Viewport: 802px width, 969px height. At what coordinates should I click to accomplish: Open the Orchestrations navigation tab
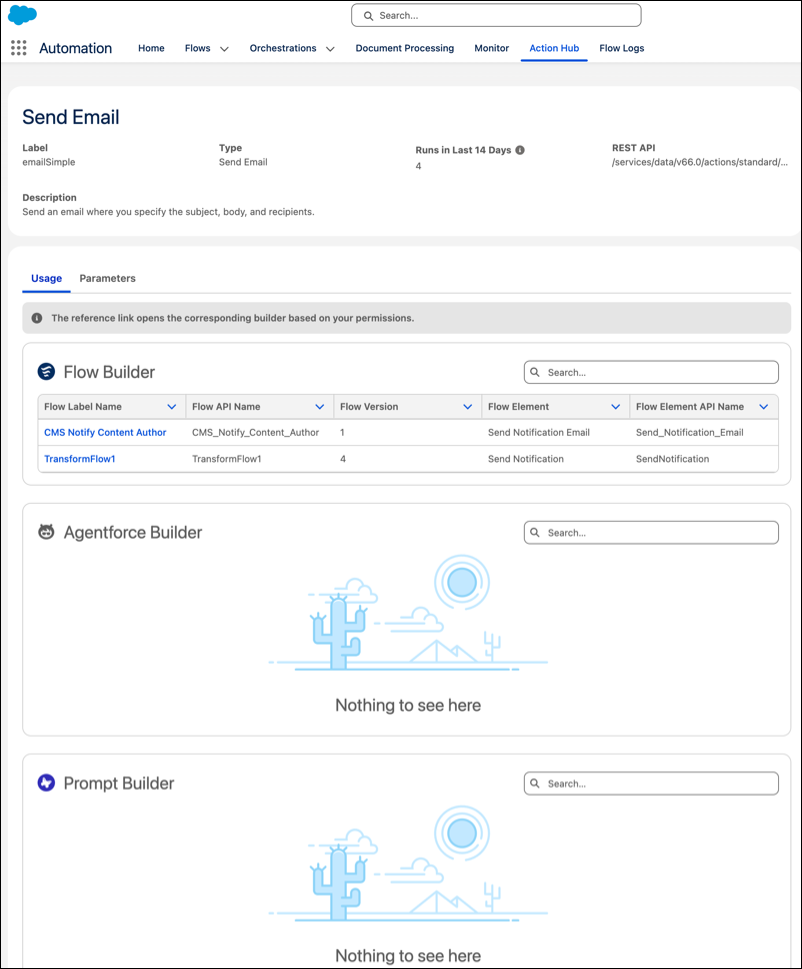click(x=283, y=48)
